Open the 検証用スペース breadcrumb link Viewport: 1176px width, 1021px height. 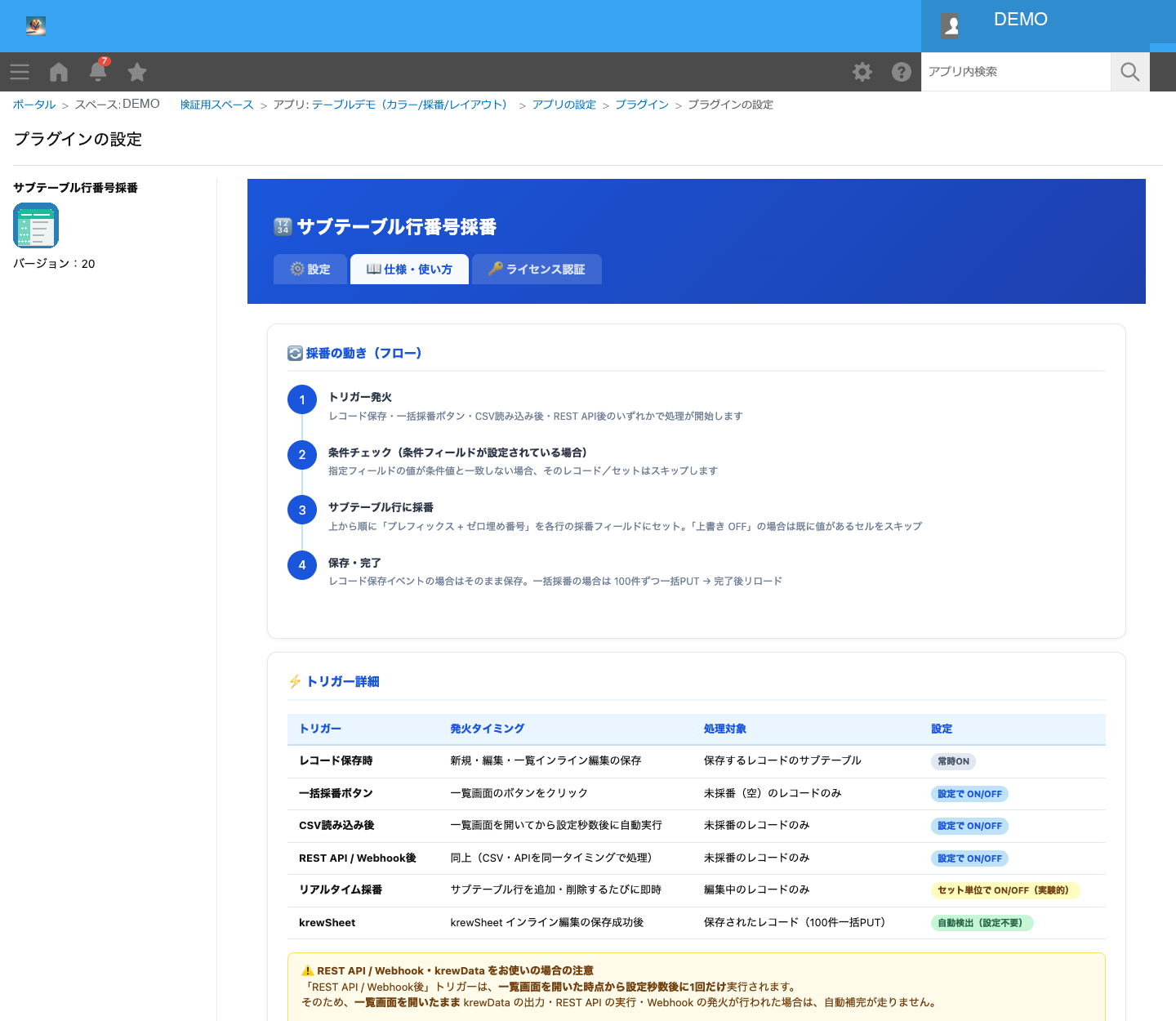(217, 105)
